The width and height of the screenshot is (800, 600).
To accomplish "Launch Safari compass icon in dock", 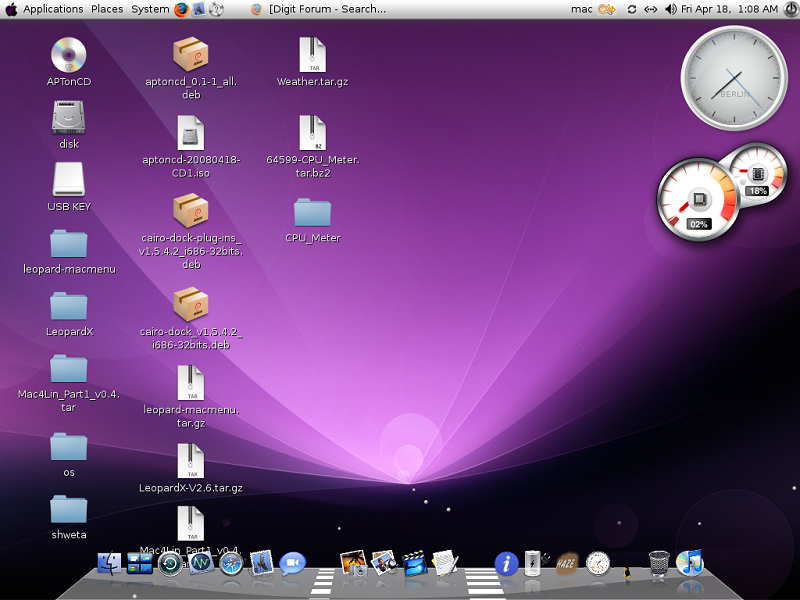I will click(x=231, y=563).
